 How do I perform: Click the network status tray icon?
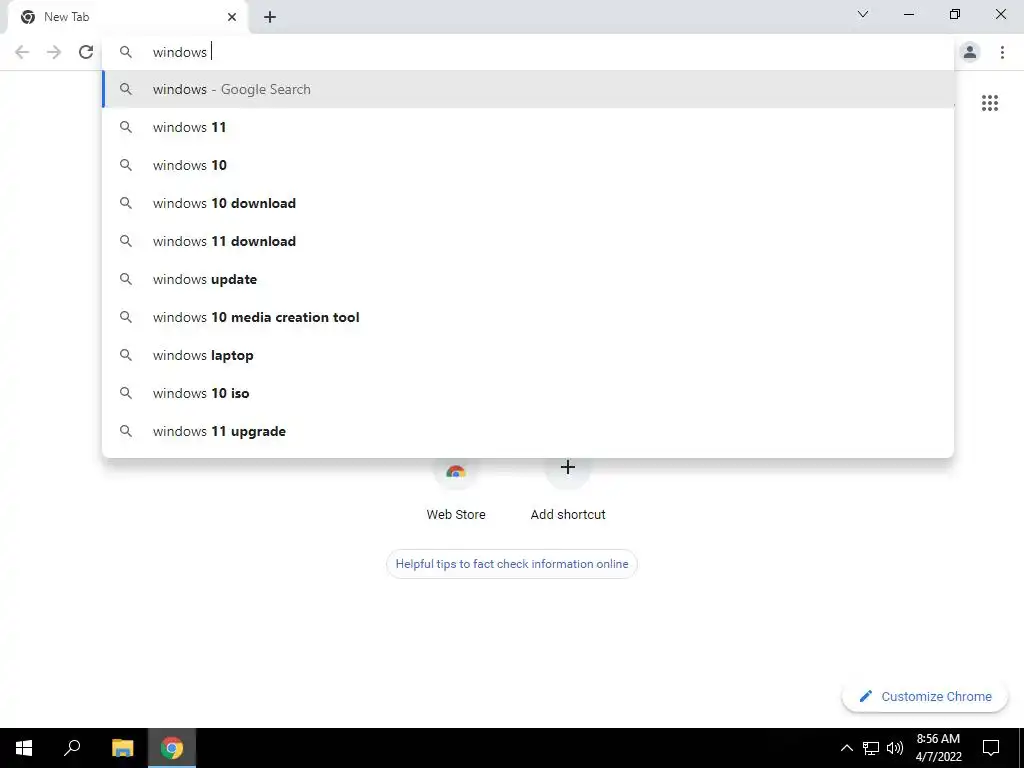pos(871,748)
